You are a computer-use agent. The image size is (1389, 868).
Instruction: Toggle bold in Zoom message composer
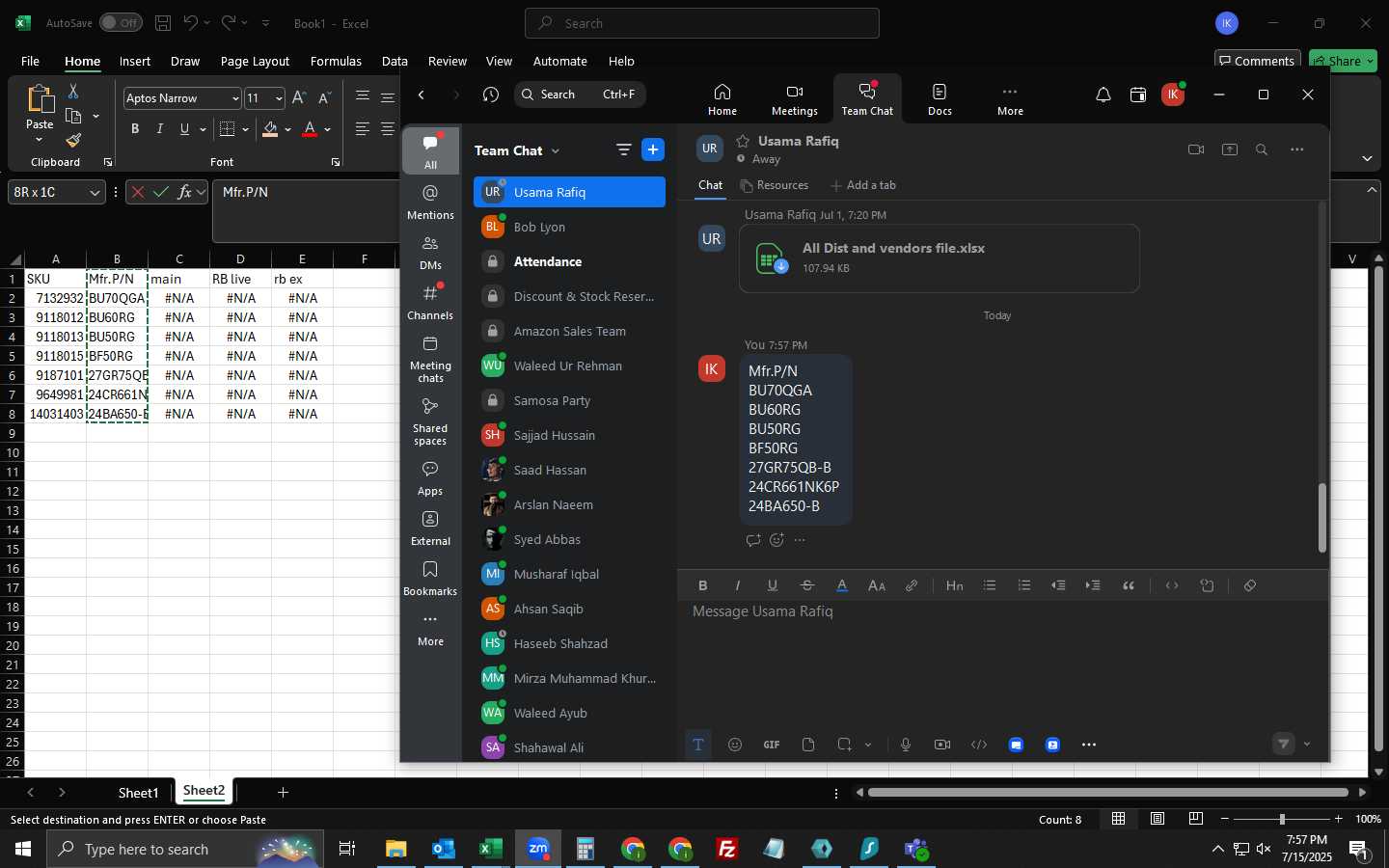point(703,585)
